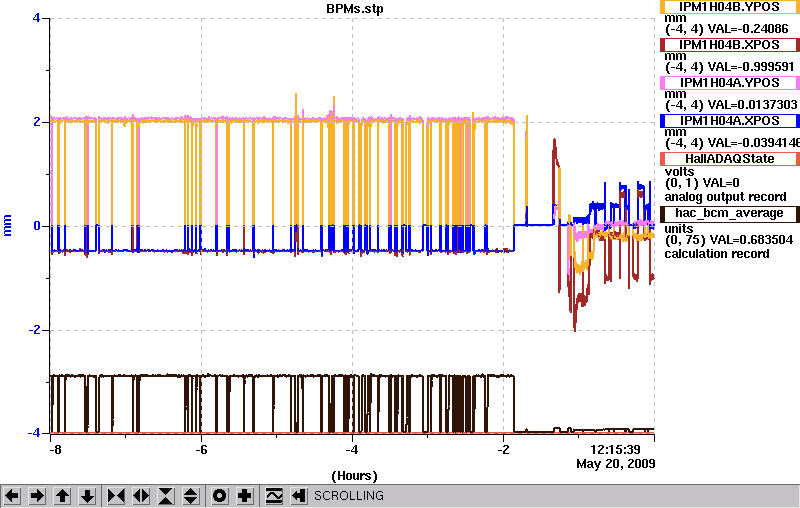This screenshot has width=800, height=508.
Task: Click the -2 tick label on hours axis
Action: [503, 449]
